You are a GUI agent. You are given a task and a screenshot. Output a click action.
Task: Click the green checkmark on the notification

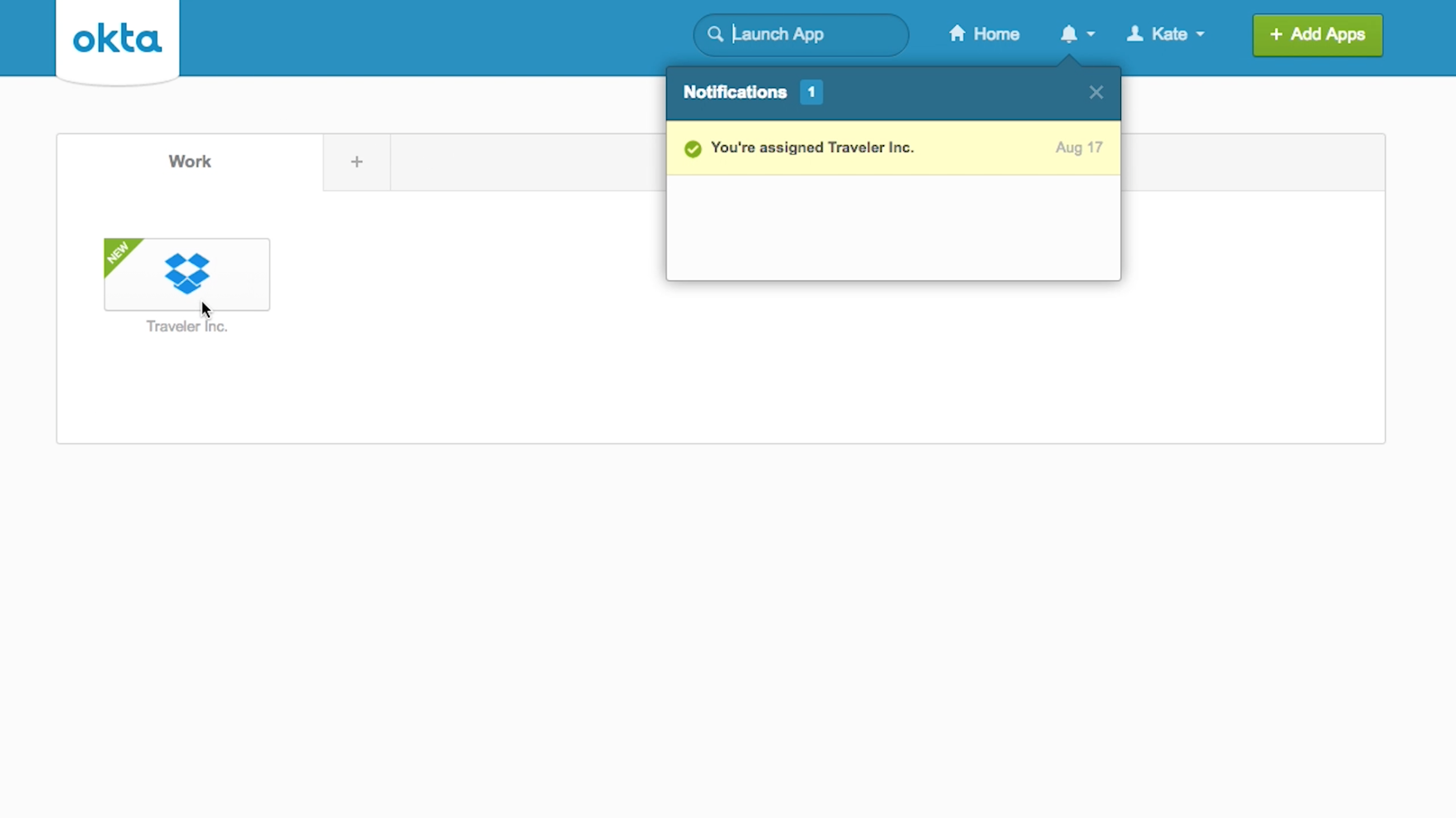pyautogui.click(x=693, y=149)
